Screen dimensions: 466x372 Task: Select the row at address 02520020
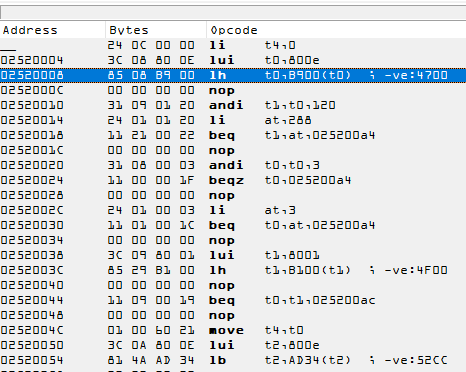point(233,165)
